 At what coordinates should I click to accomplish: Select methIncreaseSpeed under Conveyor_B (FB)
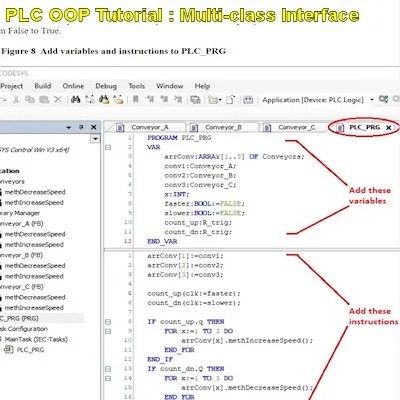pos(34,276)
